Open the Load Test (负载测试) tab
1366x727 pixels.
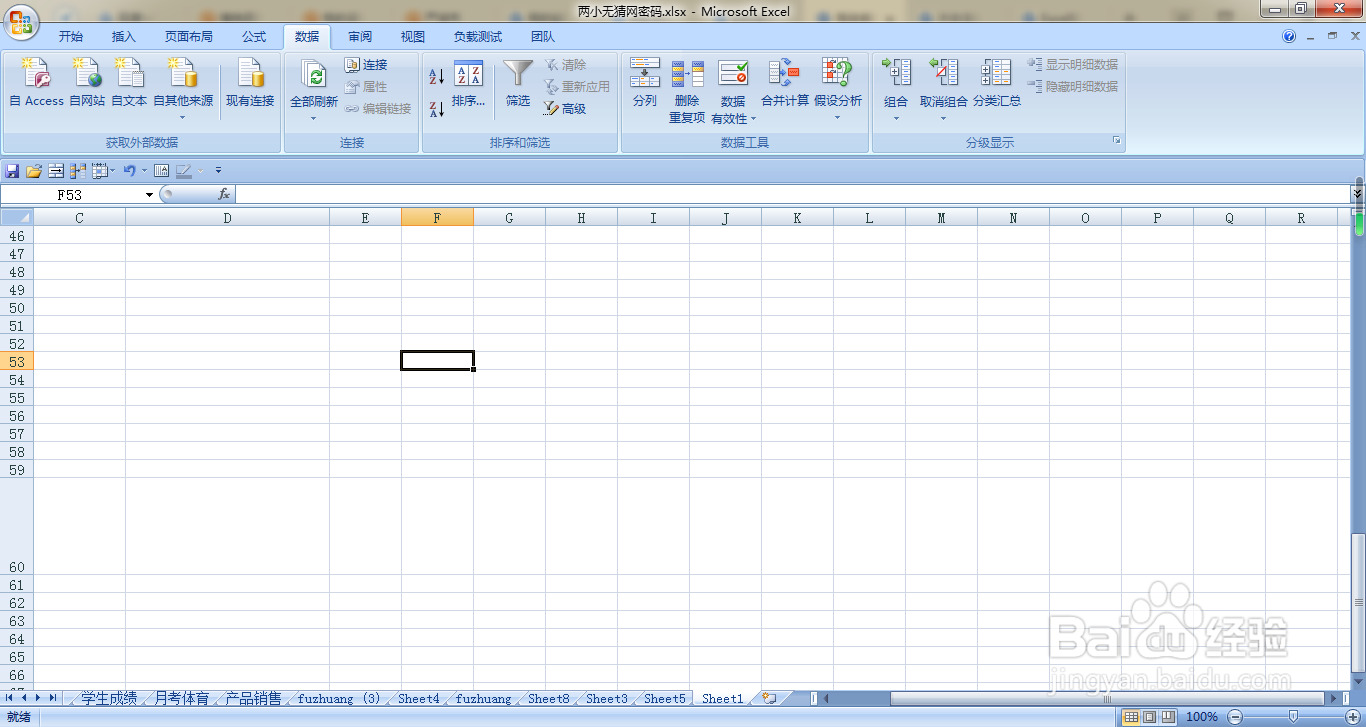(478, 37)
